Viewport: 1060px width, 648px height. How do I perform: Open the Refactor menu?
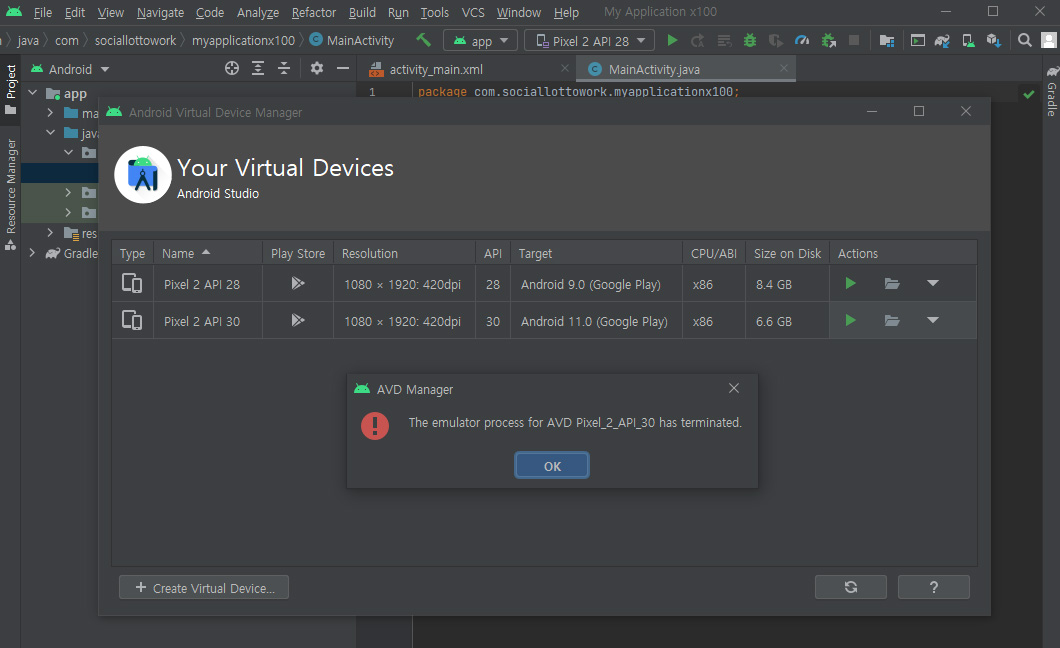tap(314, 12)
